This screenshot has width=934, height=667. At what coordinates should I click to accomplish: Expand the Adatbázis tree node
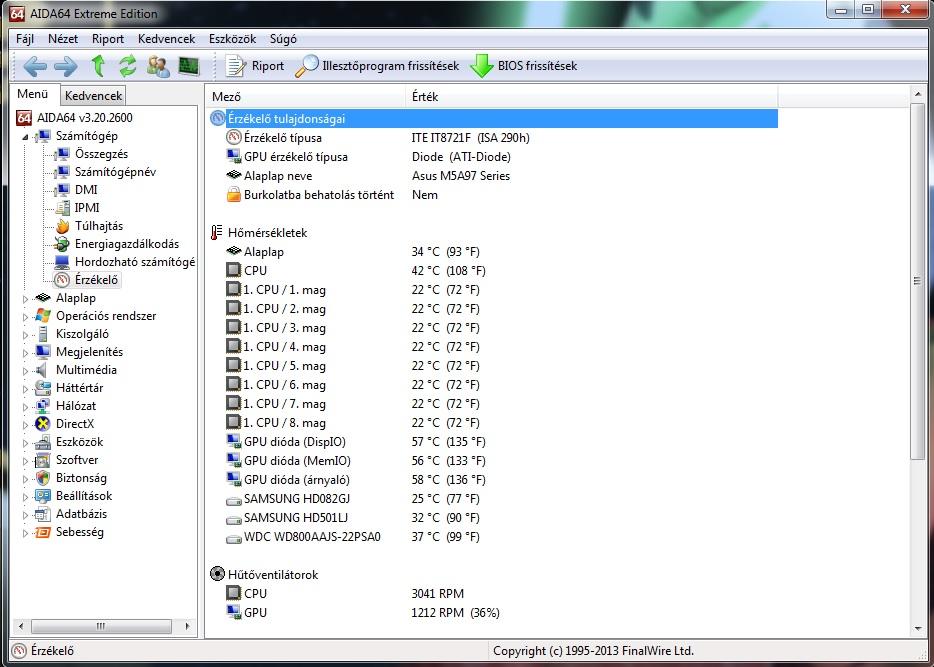26,515
